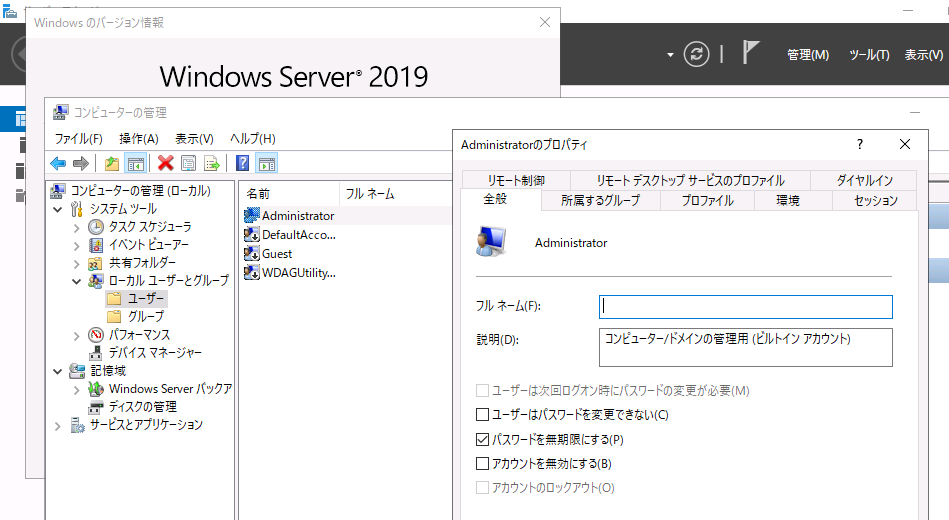This screenshot has height=520, width=949.
Task: Select 共有フォルダー in the tree
Action: click(x=142, y=263)
